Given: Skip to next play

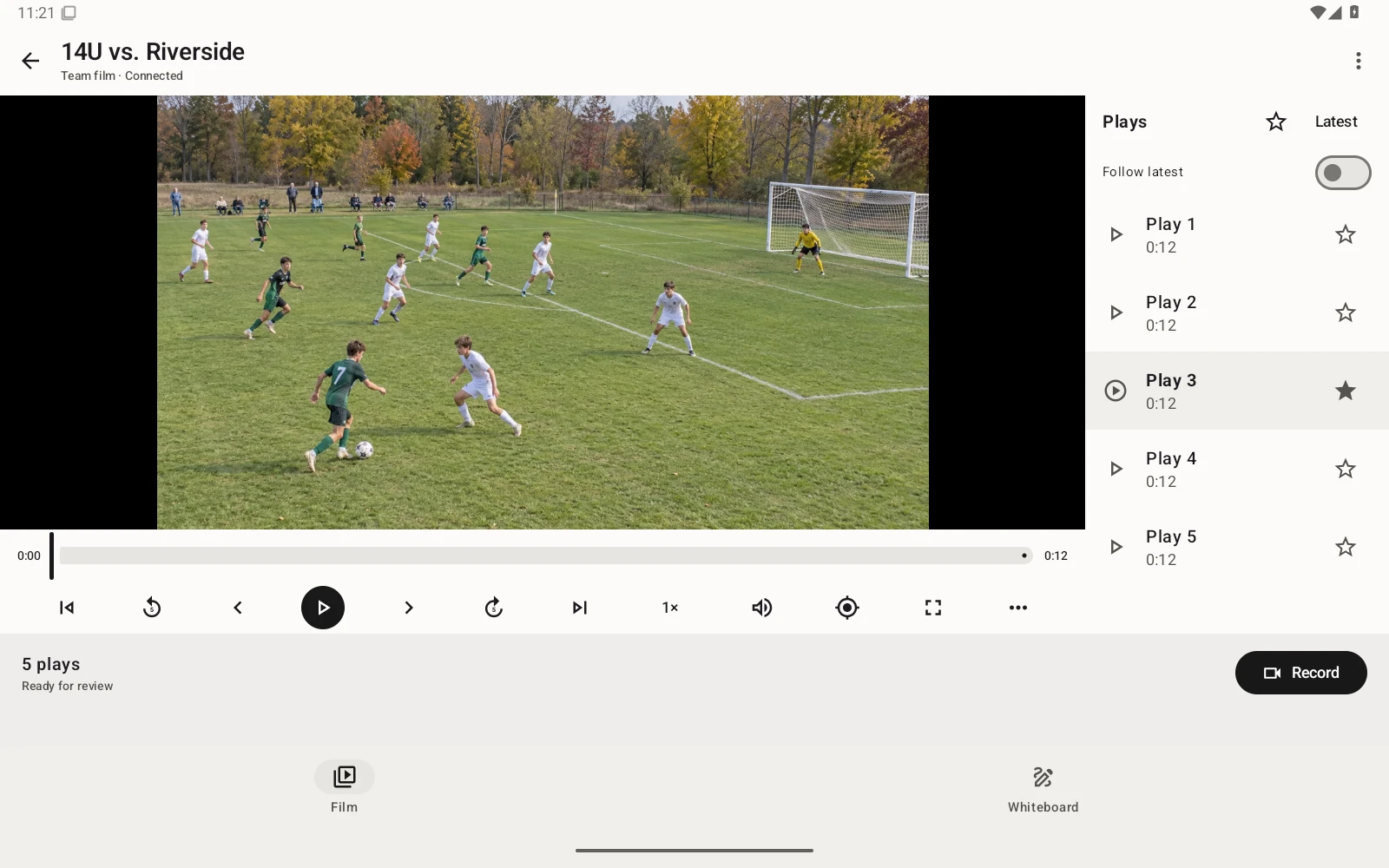Looking at the screenshot, I should tap(580, 608).
